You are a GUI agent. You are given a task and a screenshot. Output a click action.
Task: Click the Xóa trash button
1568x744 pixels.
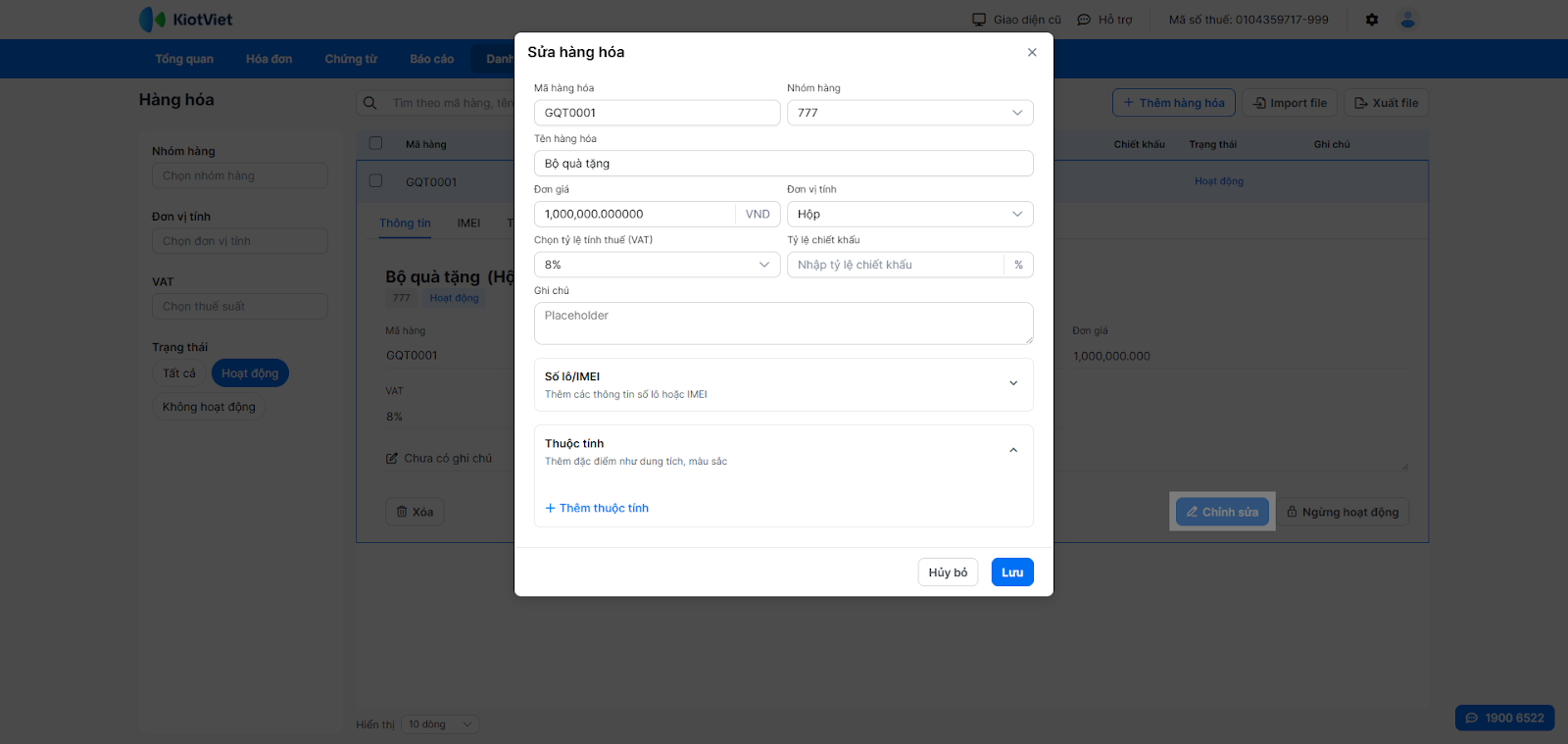[415, 512]
